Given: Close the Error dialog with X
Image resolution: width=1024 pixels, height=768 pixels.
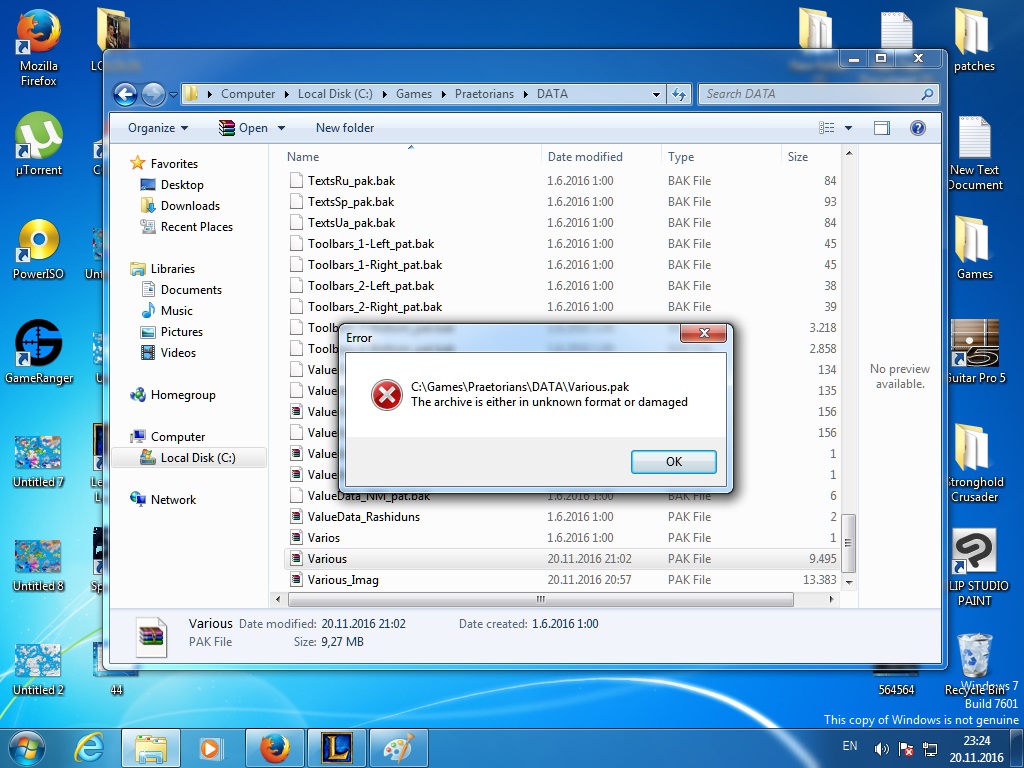Looking at the screenshot, I should pyautogui.click(x=703, y=333).
